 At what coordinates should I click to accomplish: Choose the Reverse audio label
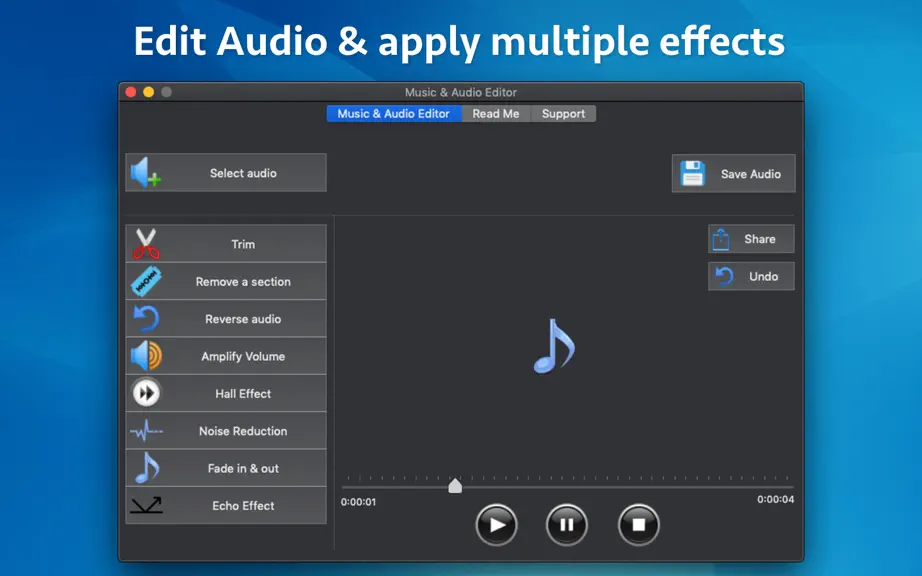(x=243, y=319)
